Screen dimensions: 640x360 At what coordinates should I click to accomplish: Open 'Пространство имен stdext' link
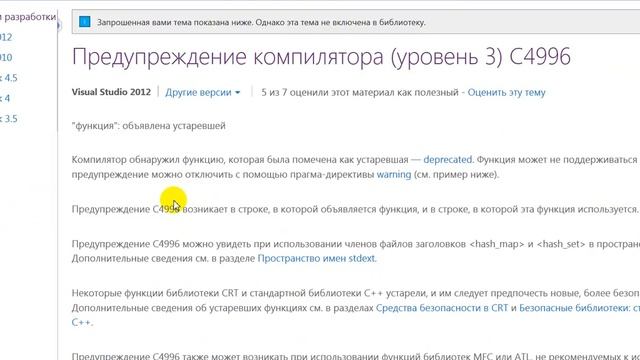coord(316,258)
